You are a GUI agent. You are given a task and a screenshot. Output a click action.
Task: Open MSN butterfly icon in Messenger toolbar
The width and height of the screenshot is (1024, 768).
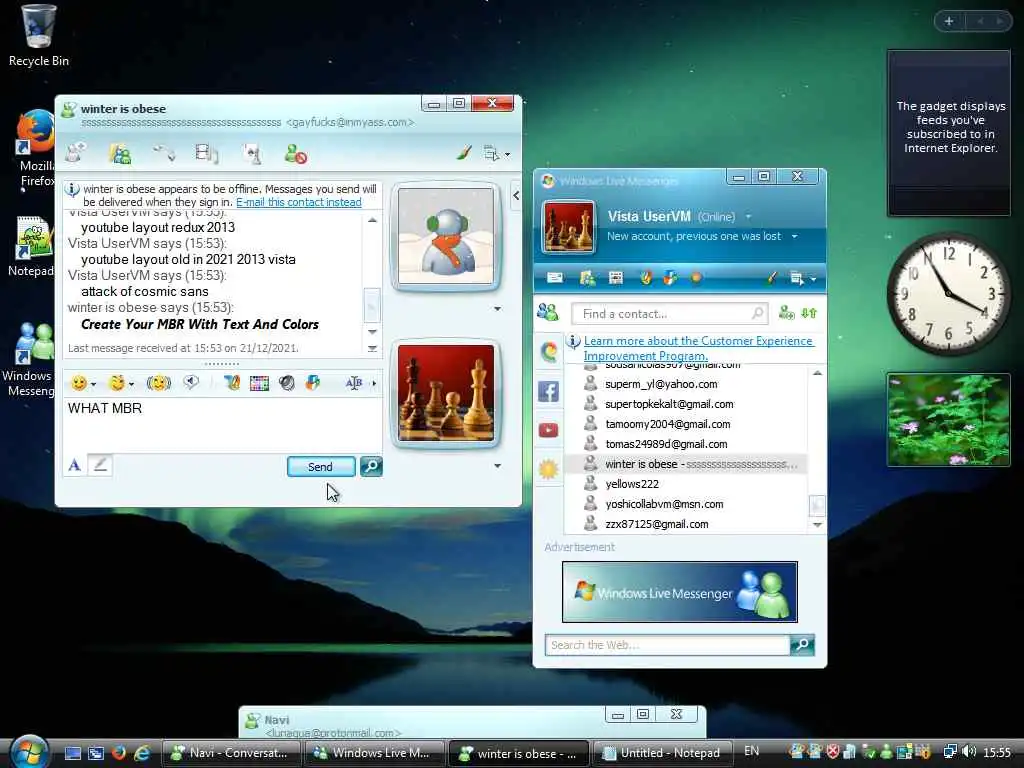pyautogui.click(x=645, y=278)
